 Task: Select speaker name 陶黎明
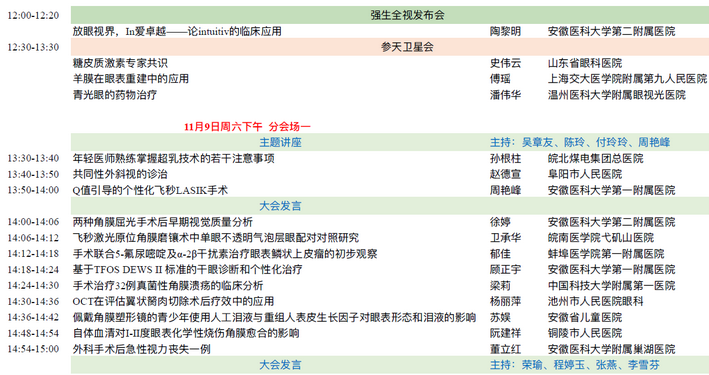[x=506, y=31]
